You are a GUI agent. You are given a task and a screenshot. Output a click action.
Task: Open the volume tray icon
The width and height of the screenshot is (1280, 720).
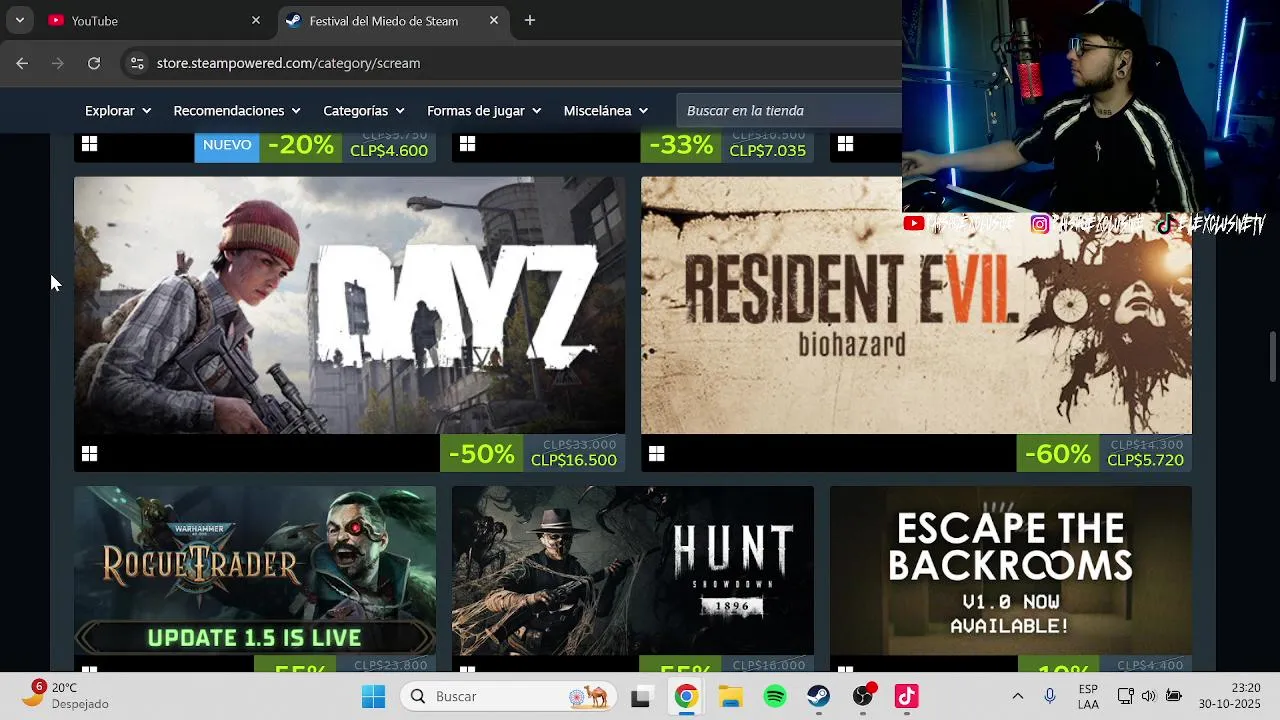pyautogui.click(x=1148, y=696)
